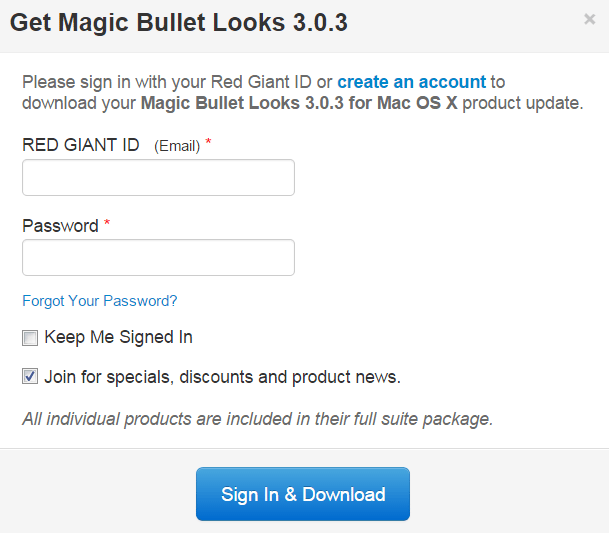Uncheck the Join for specials checkbox
The image size is (609, 533).
pos(30,378)
